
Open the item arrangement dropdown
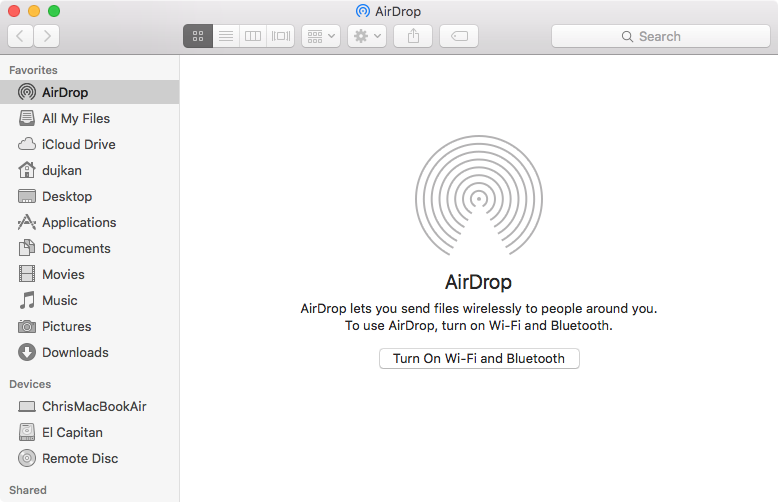pyautogui.click(x=321, y=36)
